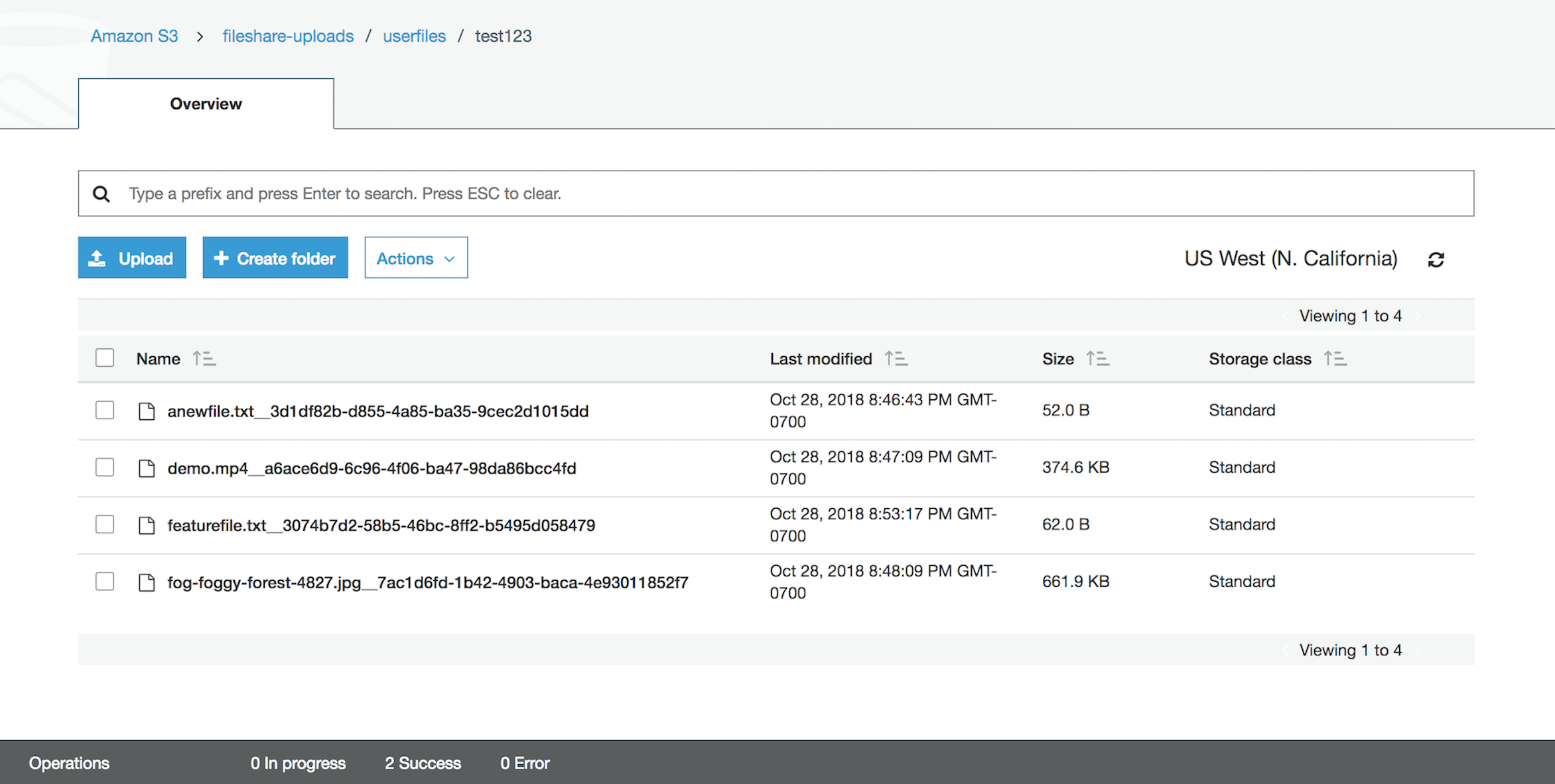
Task: Go to previous page of objects
Action: click(1286, 316)
